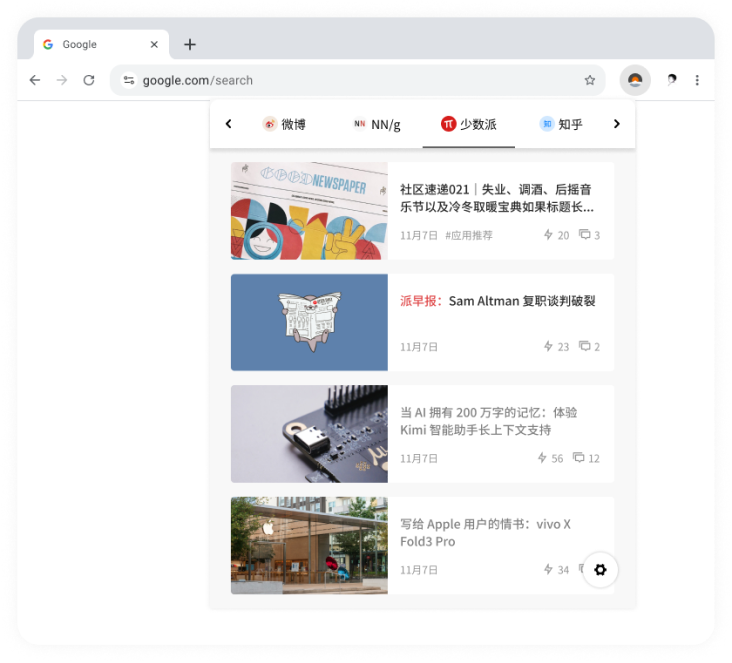This screenshot has width=732, height=663.
Task: Open the blue newspaper-reader thumbnail
Action: pos(309,322)
